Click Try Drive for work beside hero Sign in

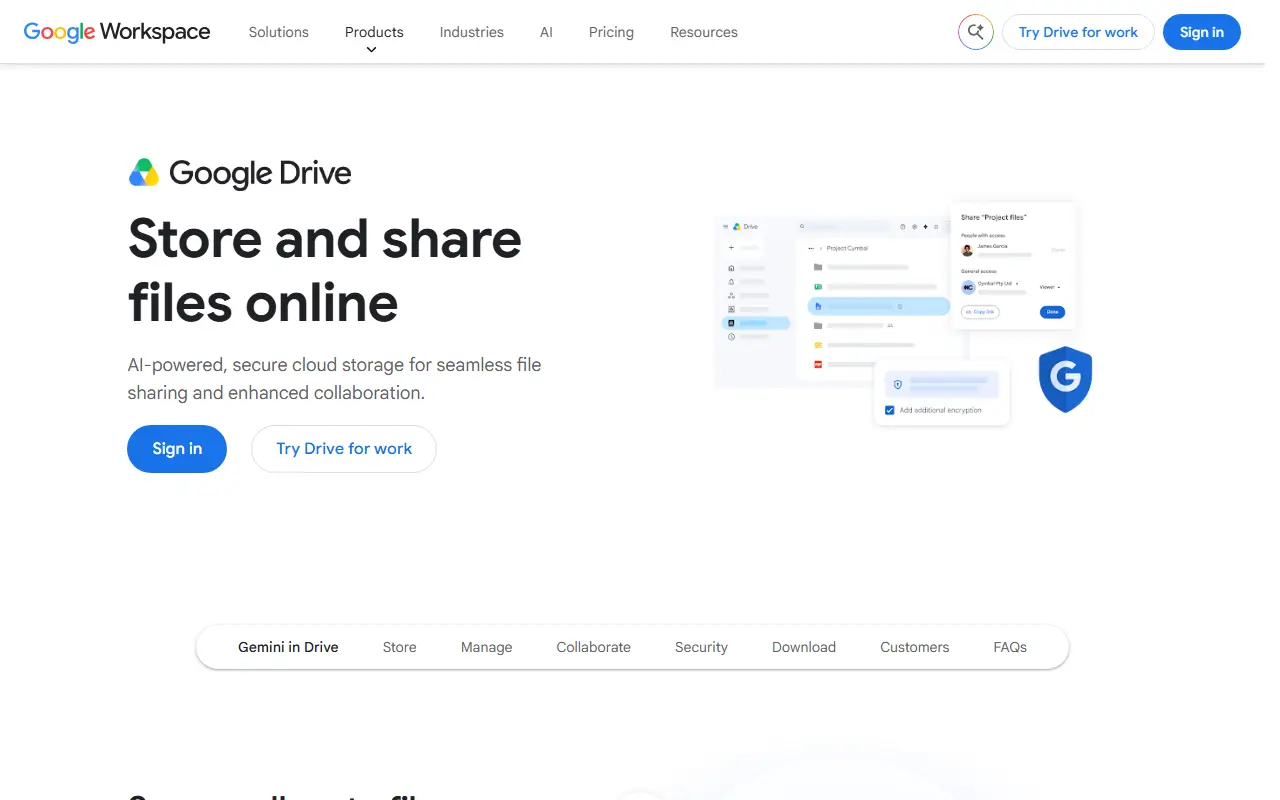[x=344, y=449]
